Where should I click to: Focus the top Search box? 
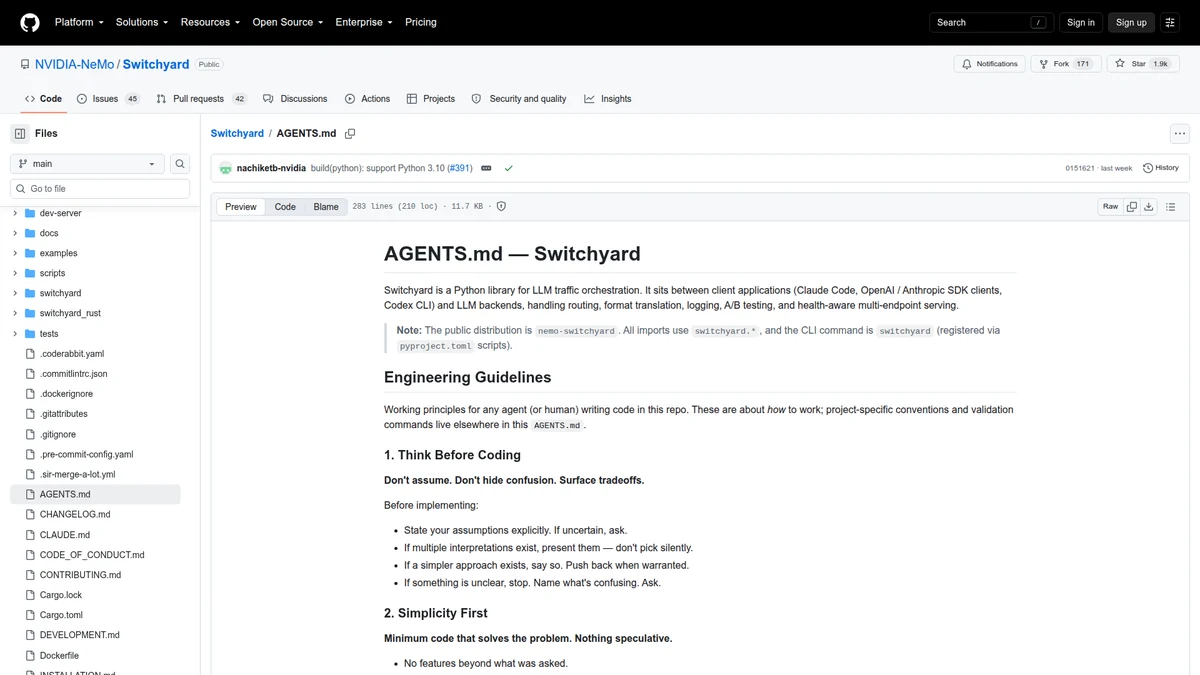990,22
